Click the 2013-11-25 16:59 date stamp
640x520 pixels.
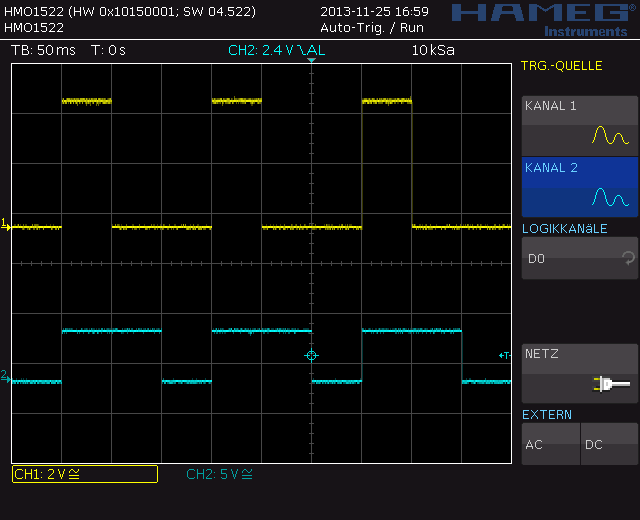pos(374,11)
